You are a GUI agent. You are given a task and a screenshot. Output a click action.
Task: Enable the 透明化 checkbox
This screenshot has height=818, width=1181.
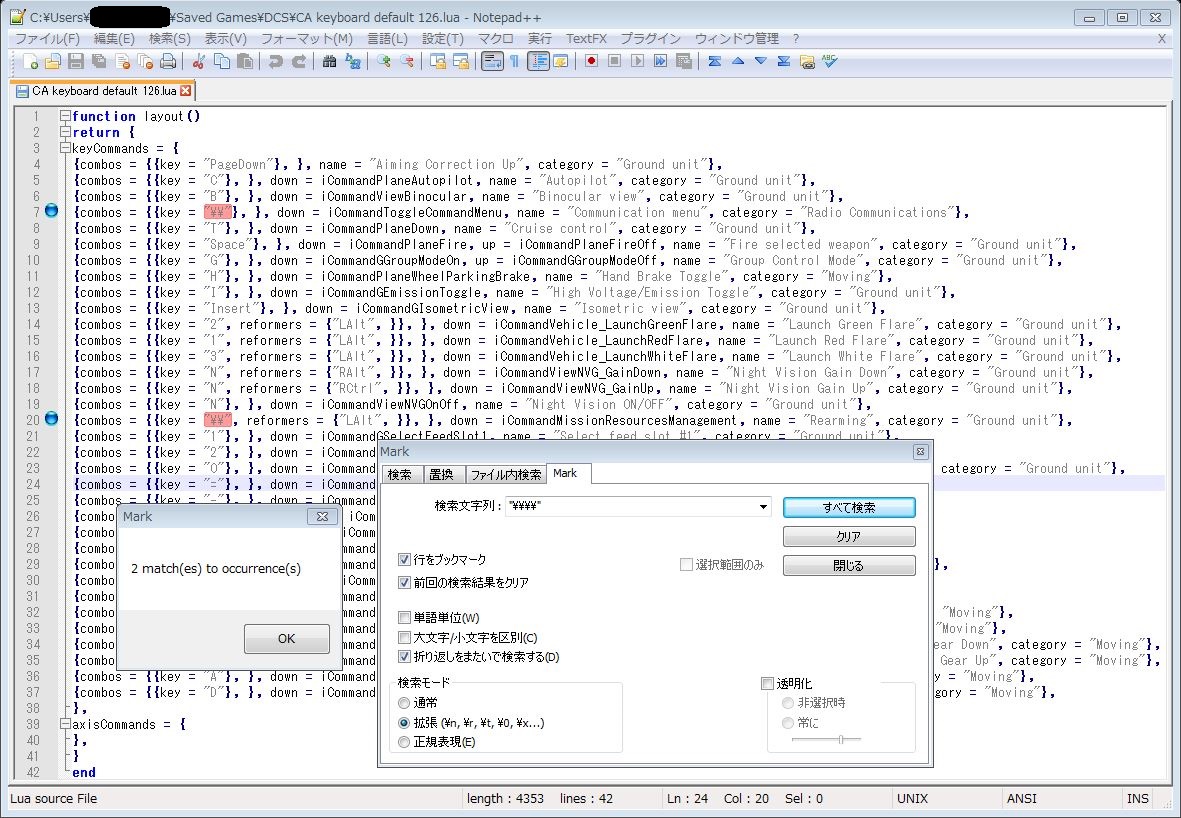coord(767,684)
